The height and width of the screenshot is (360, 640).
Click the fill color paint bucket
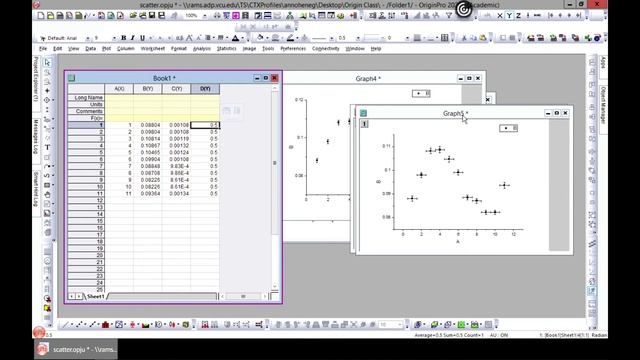(260, 38)
